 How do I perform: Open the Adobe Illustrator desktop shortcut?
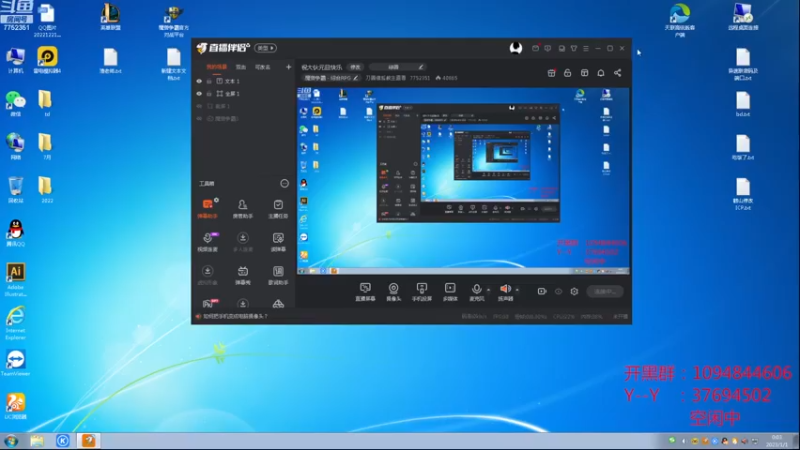coord(15,279)
